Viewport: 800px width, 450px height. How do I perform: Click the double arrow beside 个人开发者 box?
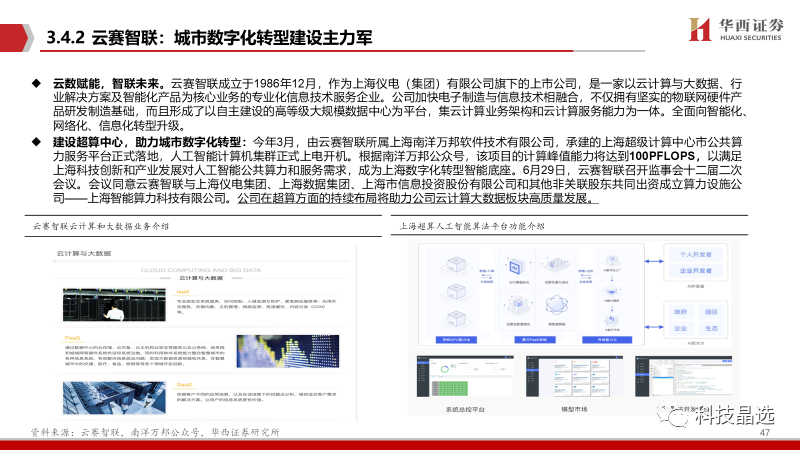tap(654, 261)
